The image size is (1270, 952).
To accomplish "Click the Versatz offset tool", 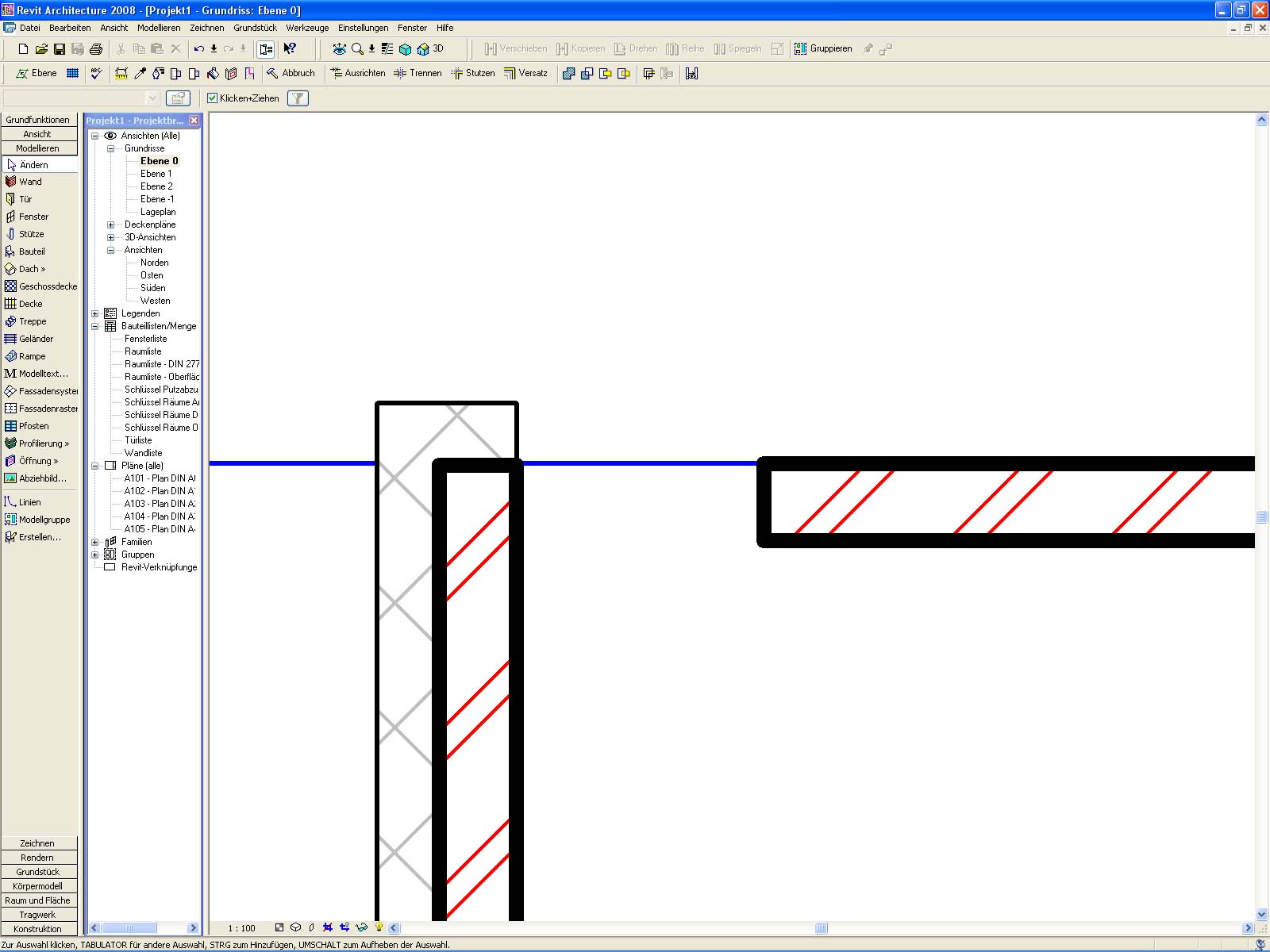I will 525,73.
